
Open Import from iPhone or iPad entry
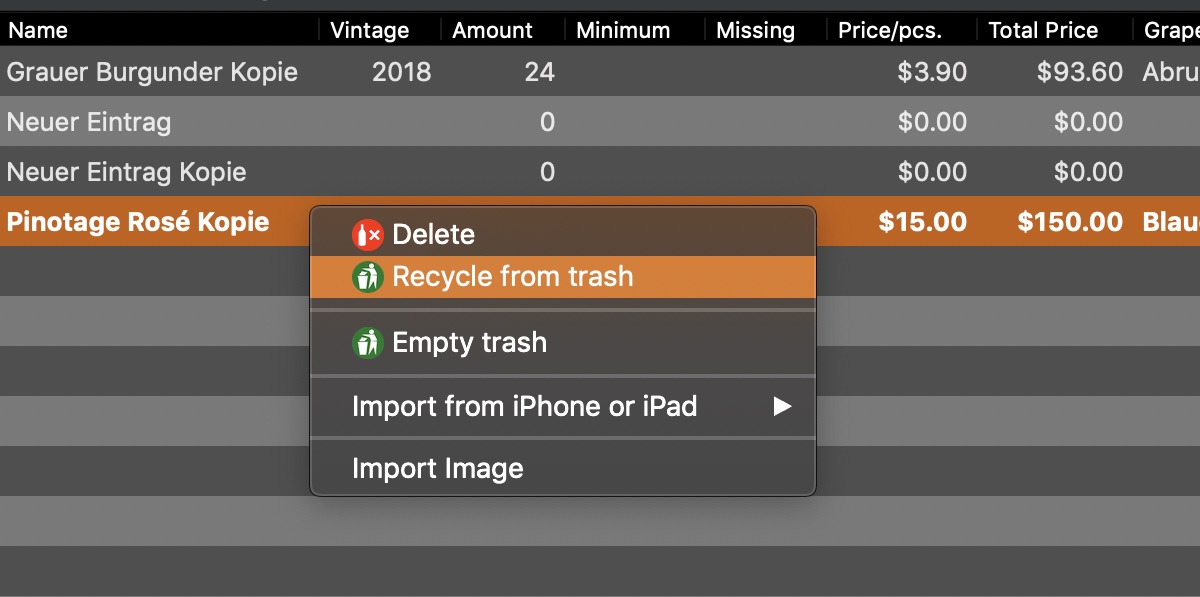pyautogui.click(x=563, y=407)
